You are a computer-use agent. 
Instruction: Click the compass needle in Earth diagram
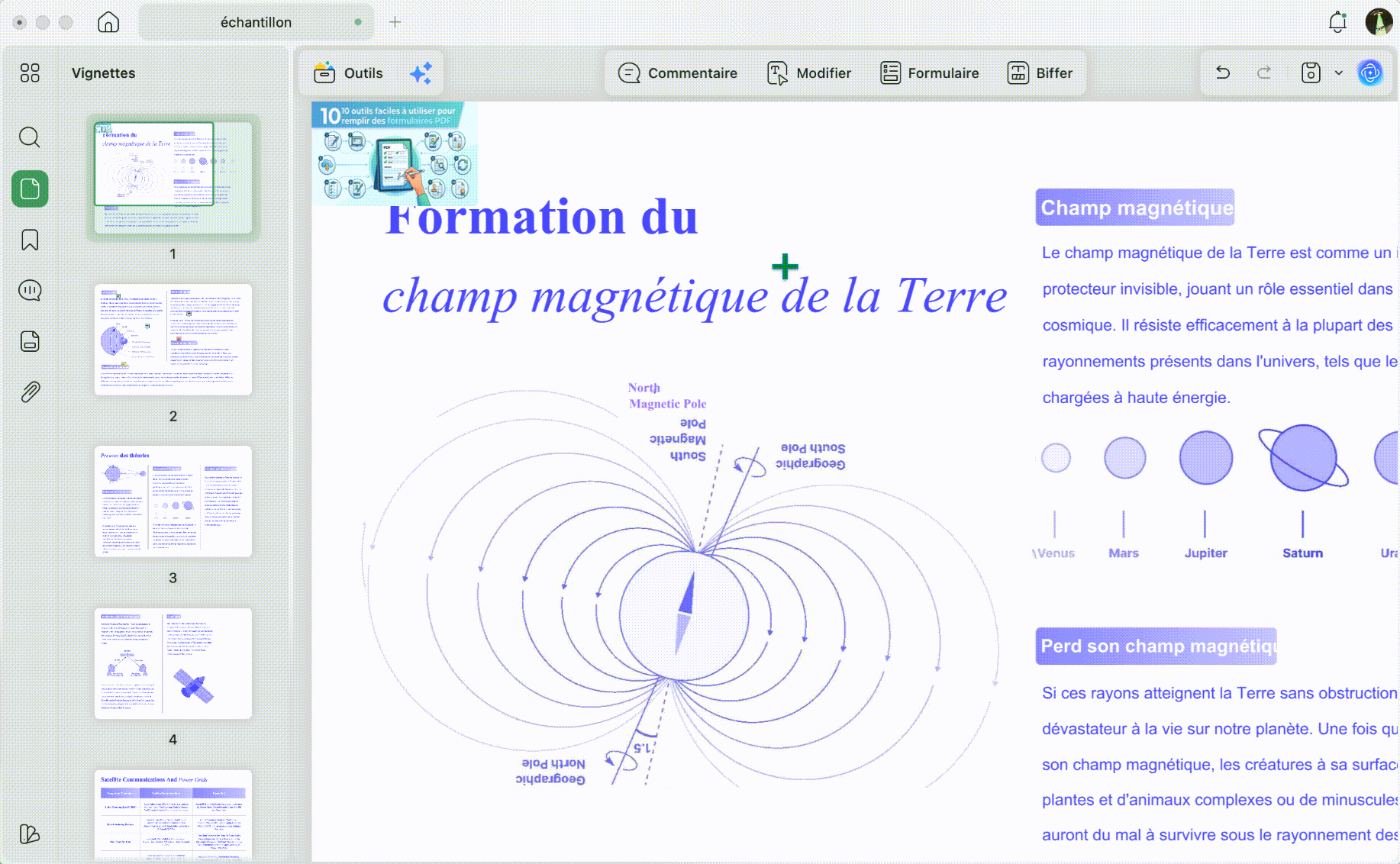(685, 614)
